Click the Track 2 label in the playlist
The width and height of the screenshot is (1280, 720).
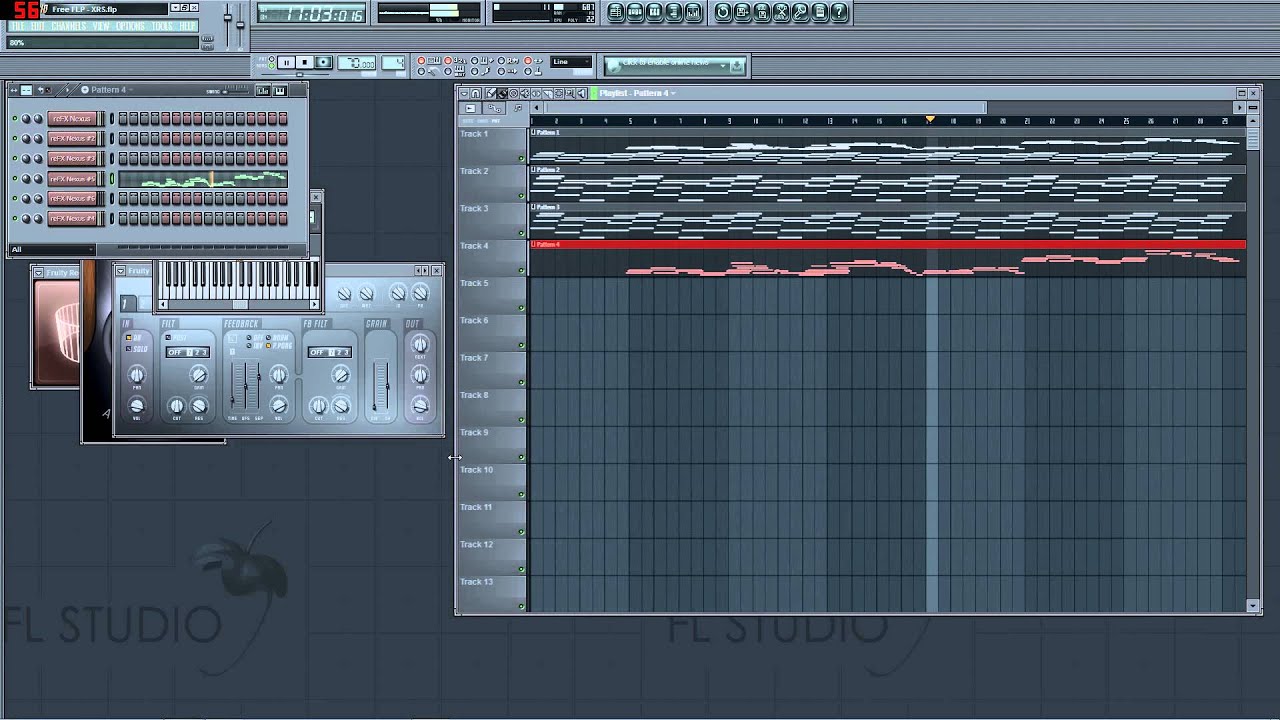click(x=474, y=171)
